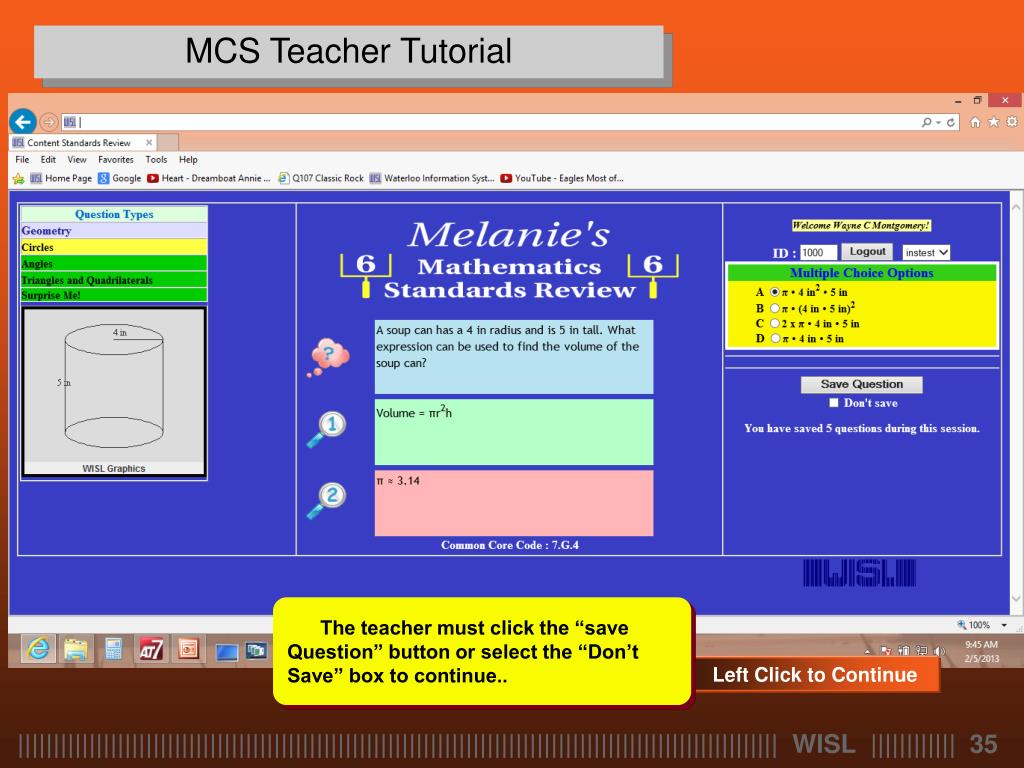Open the PowerPoint taskbar icon
Image resolution: width=1024 pixels, height=768 pixels.
coord(188,649)
